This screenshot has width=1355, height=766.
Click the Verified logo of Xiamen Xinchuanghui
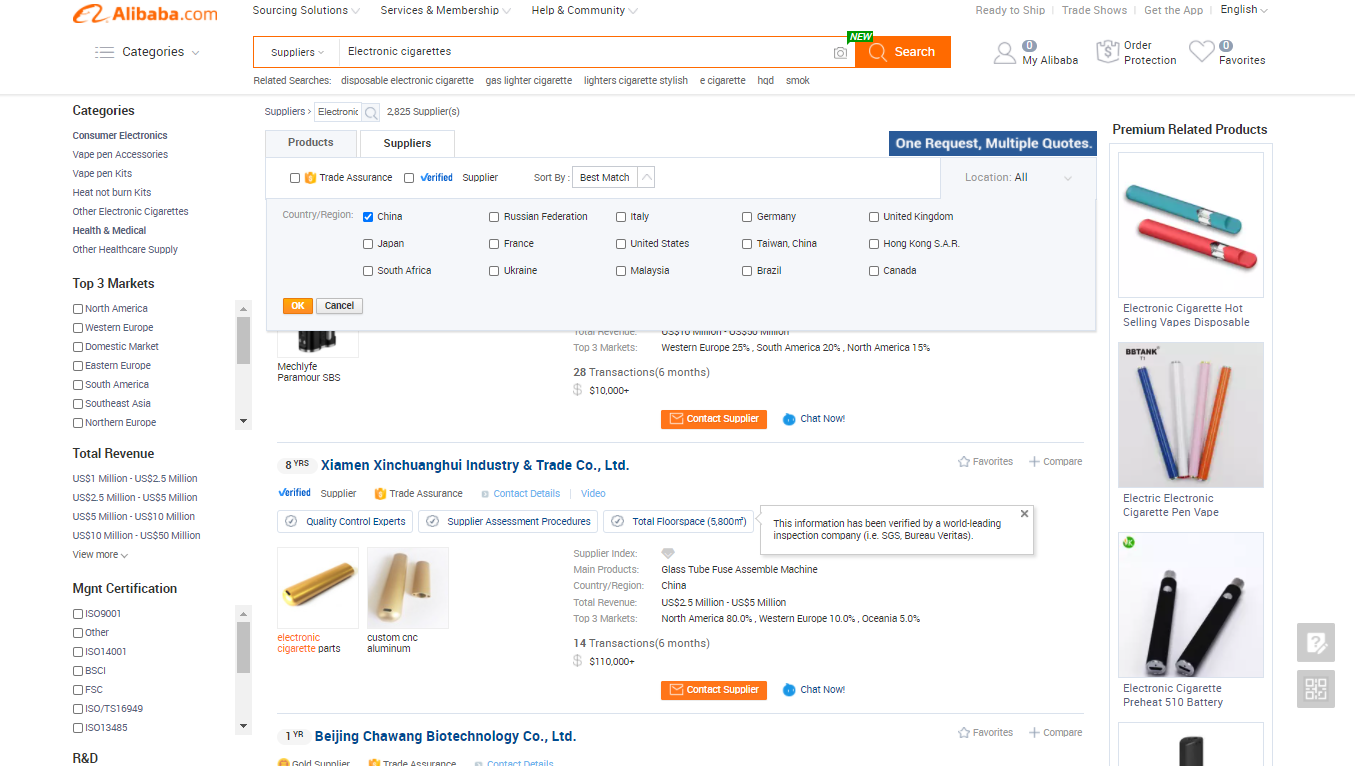tap(294, 493)
